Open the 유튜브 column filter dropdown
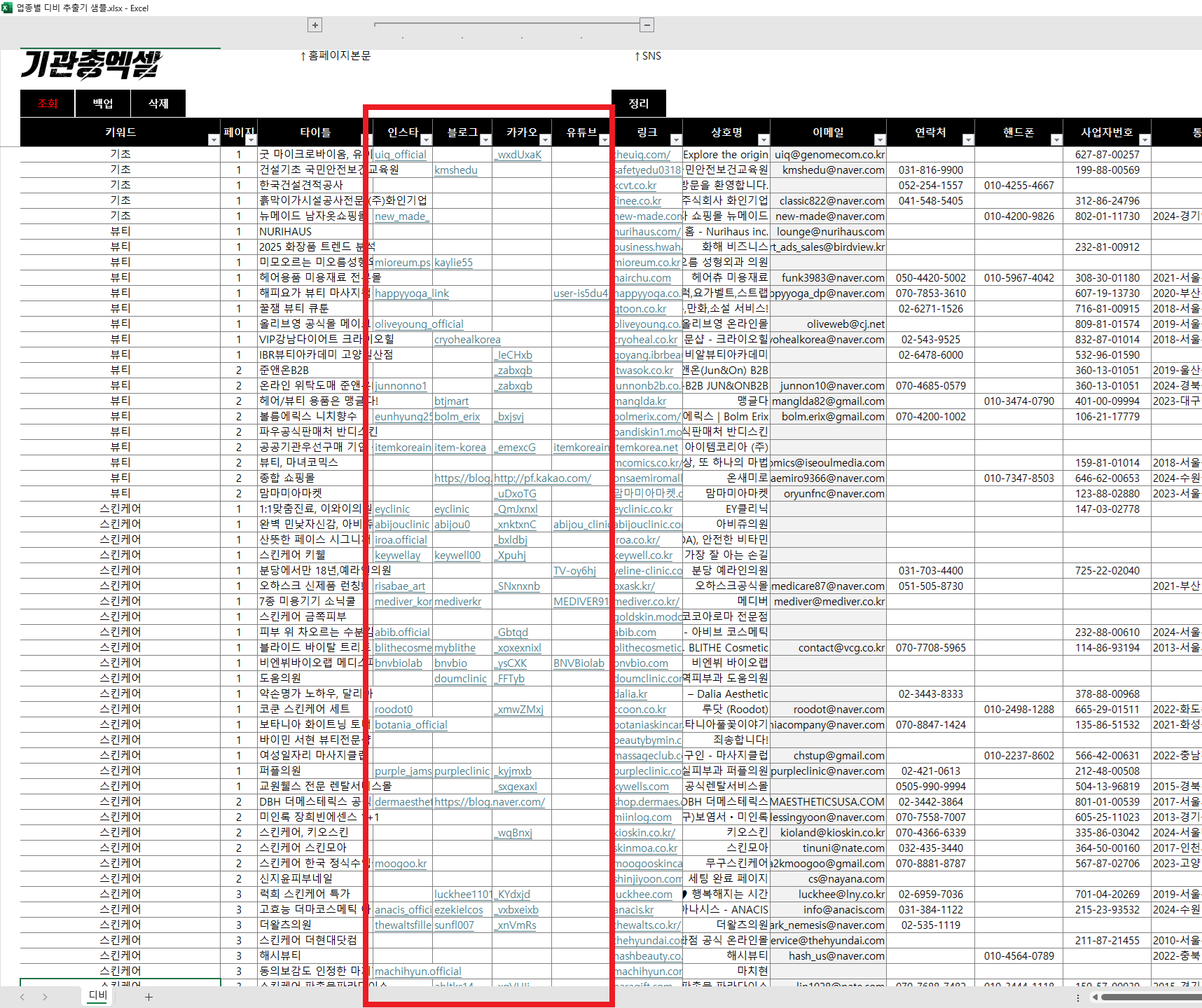The height and width of the screenshot is (1008, 1202). (605, 140)
